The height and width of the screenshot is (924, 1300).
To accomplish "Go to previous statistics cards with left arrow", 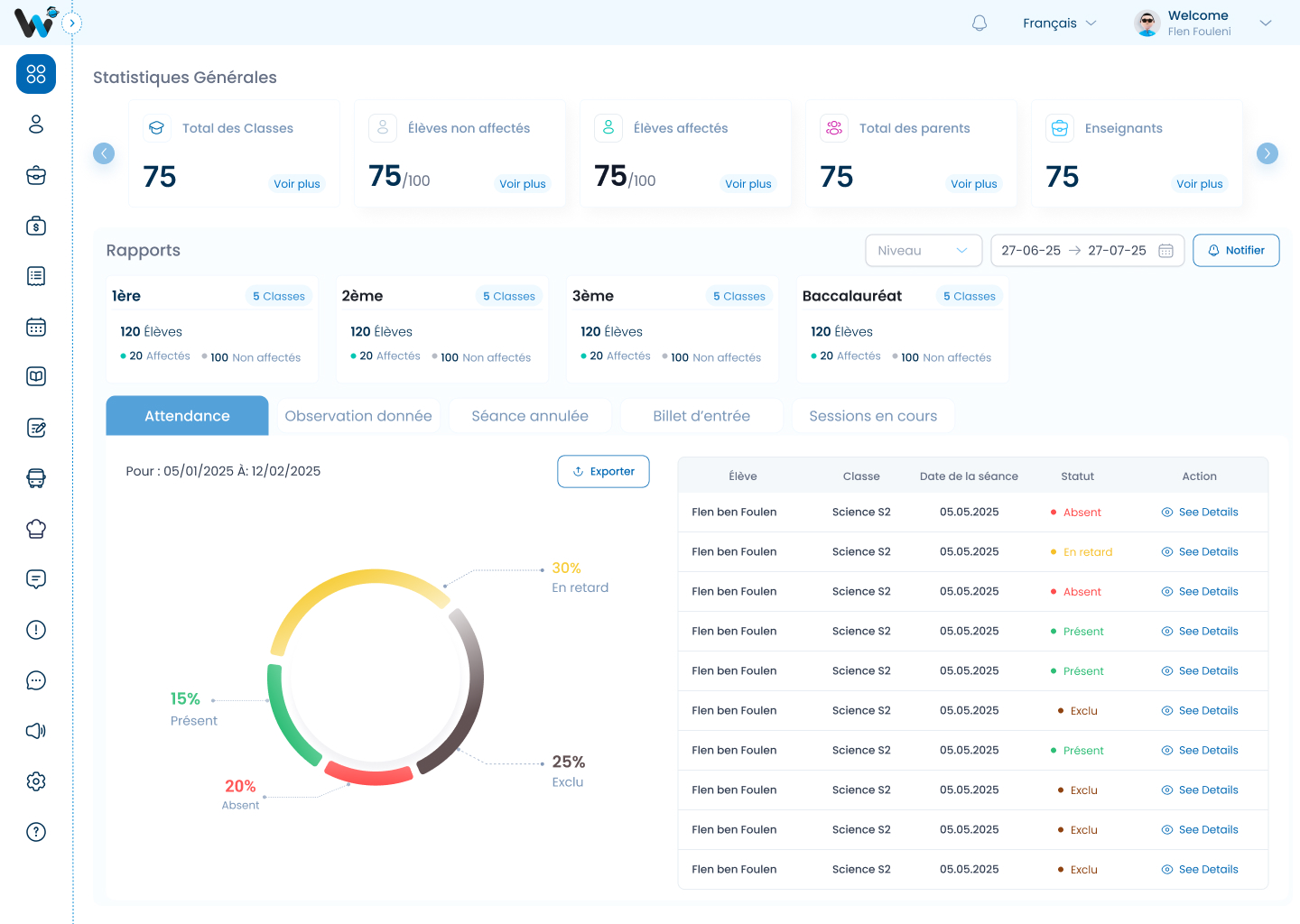I will (104, 153).
